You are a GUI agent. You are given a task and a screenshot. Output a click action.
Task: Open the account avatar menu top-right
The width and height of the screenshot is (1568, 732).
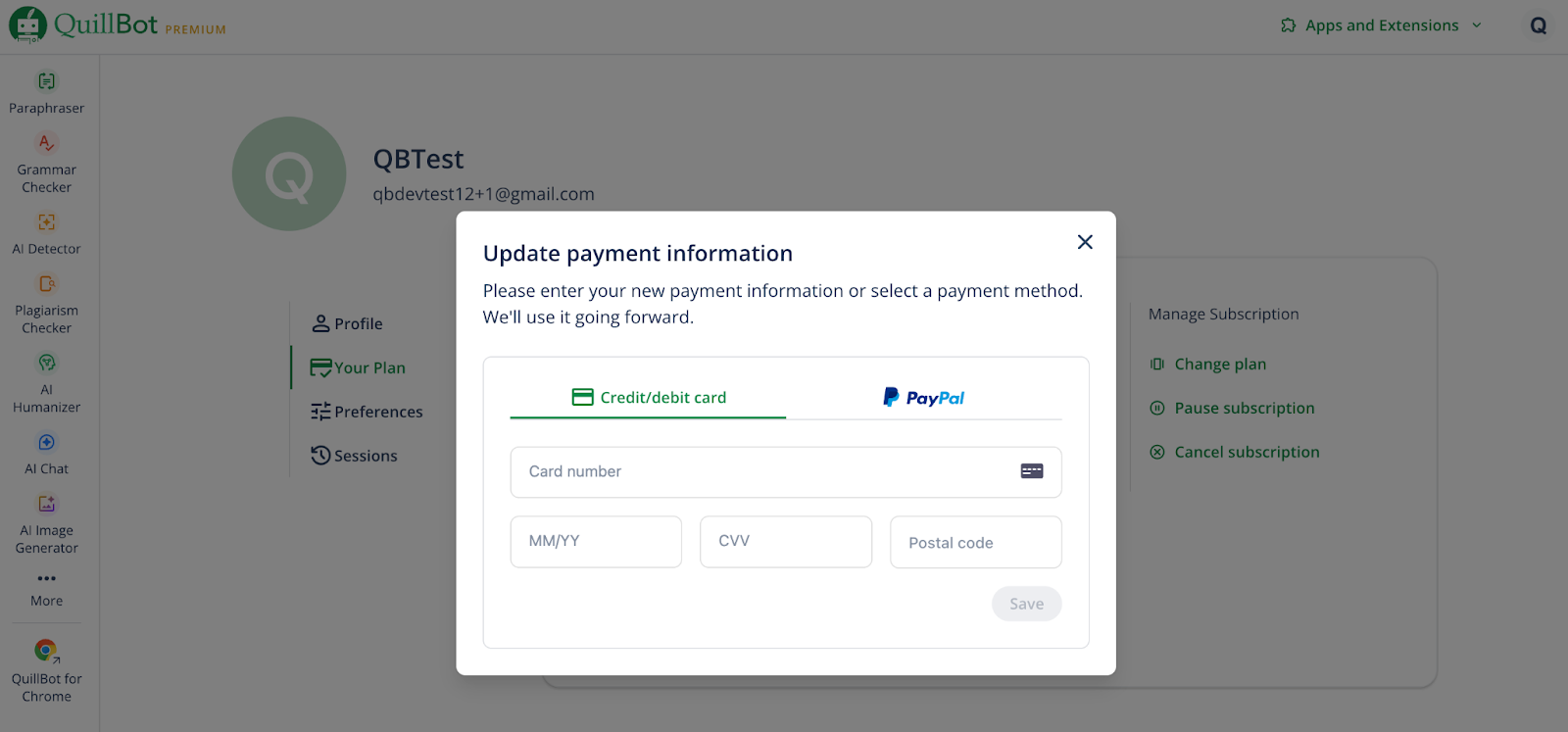(1538, 26)
